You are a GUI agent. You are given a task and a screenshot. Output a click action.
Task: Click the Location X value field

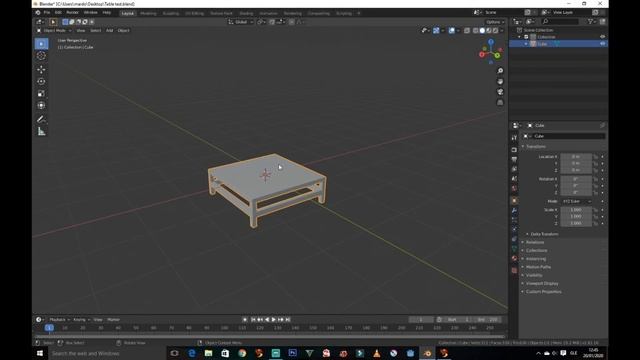[x=576, y=157]
